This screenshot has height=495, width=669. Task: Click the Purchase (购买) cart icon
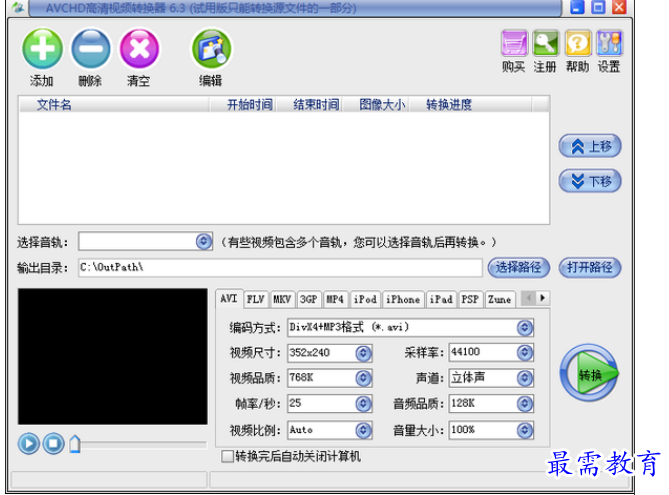pos(514,43)
